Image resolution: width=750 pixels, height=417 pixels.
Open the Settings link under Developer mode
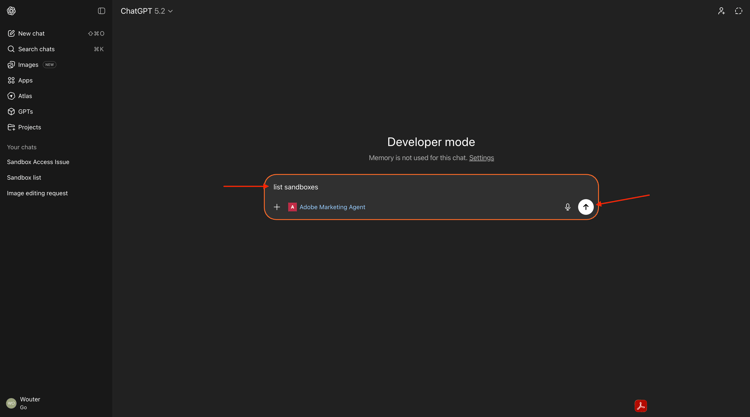481,158
